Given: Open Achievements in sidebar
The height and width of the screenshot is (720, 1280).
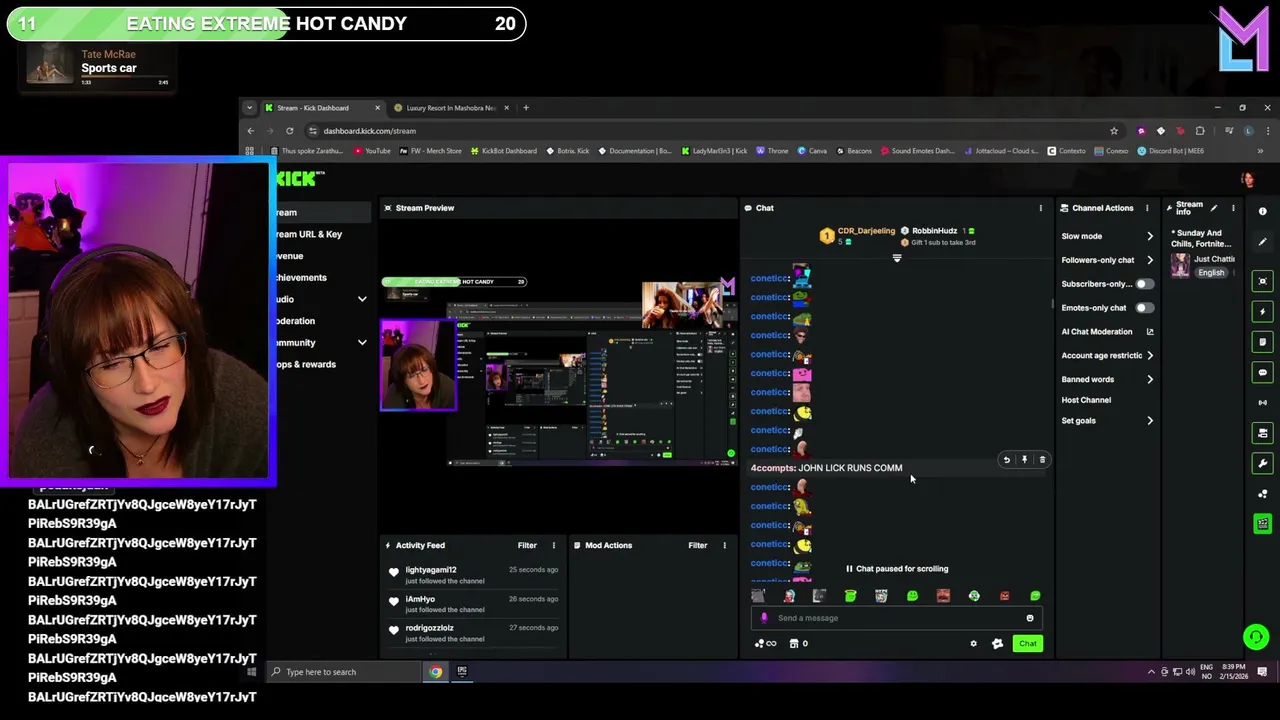Looking at the screenshot, I should pyautogui.click(x=301, y=278).
